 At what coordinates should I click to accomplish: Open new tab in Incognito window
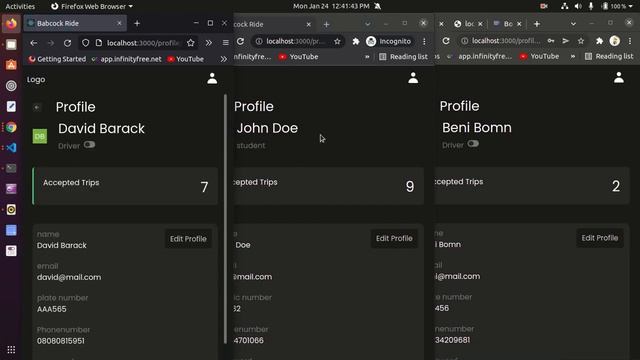pyautogui.click(x=327, y=24)
